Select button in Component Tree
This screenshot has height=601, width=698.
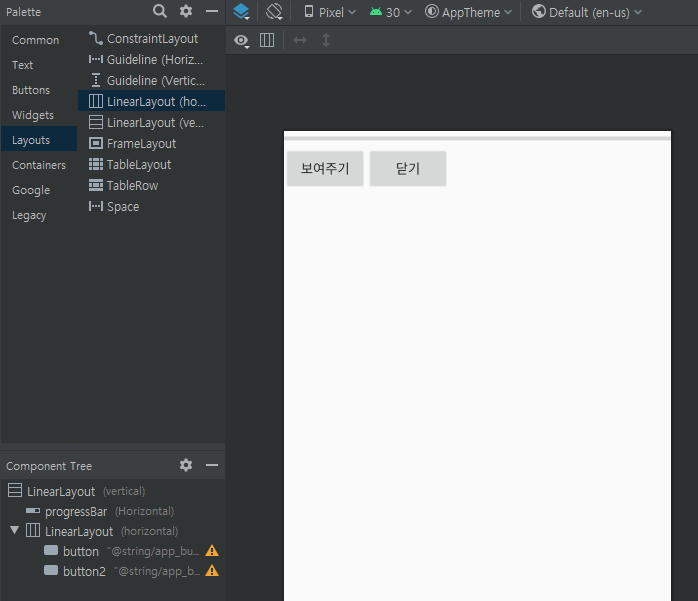point(113,551)
